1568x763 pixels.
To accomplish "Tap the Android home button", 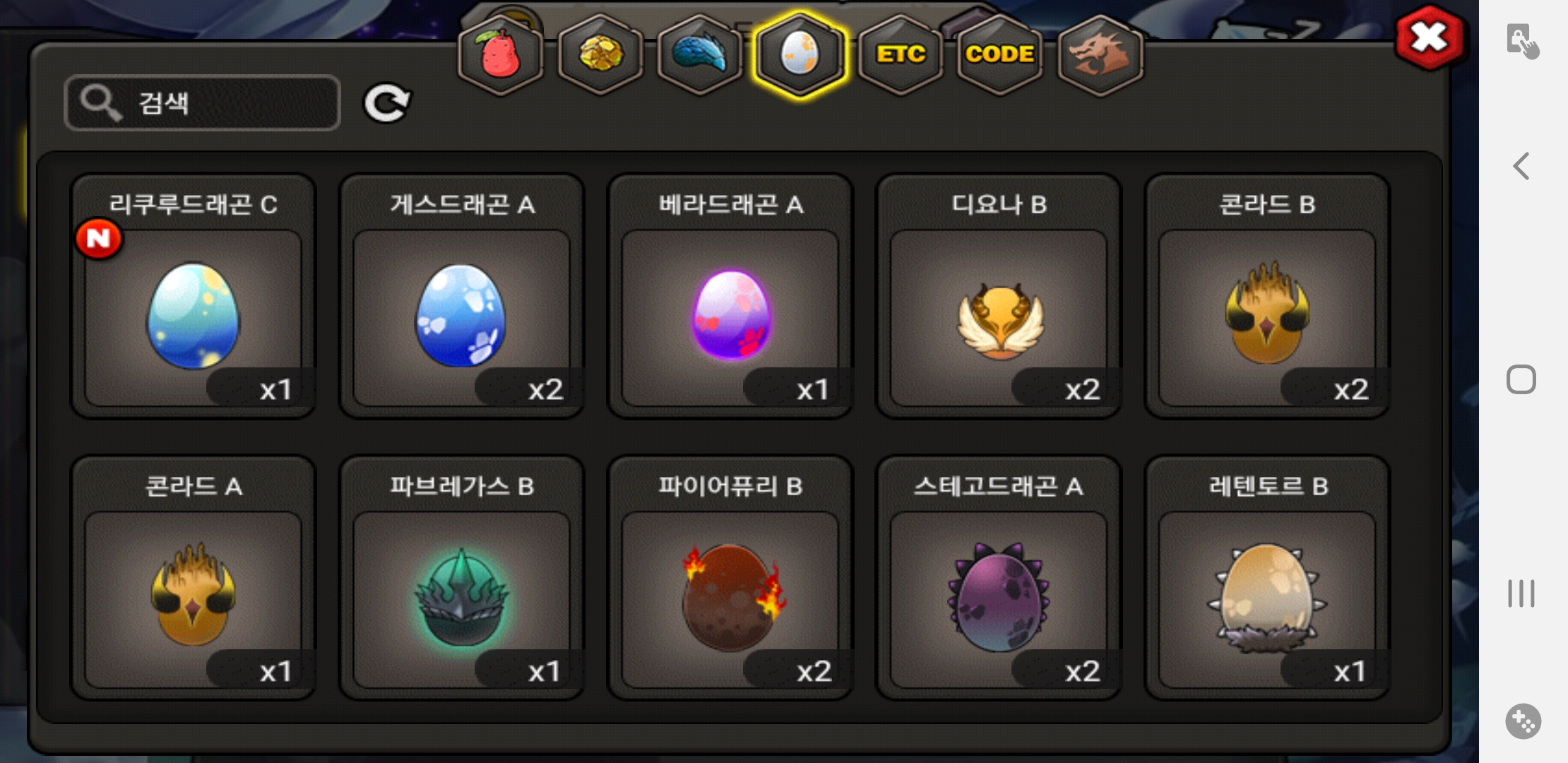I will click(1521, 379).
